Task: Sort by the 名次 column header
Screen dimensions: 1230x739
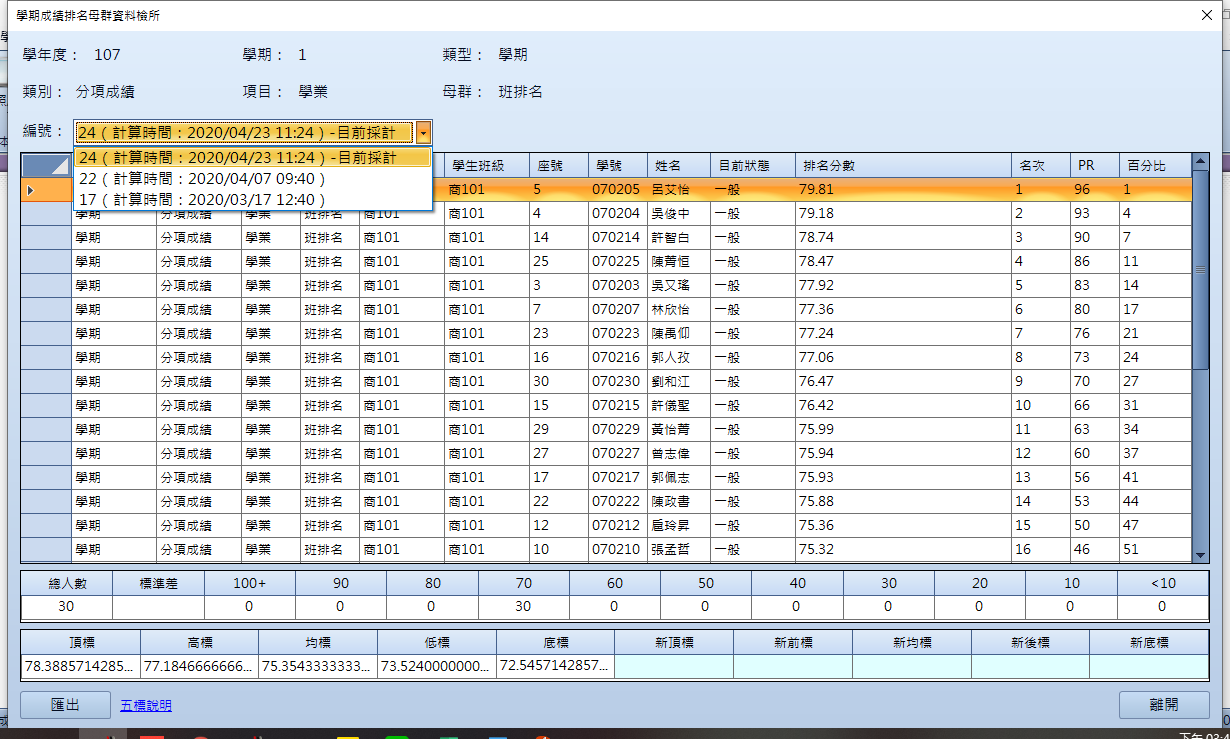Action: (1040, 165)
